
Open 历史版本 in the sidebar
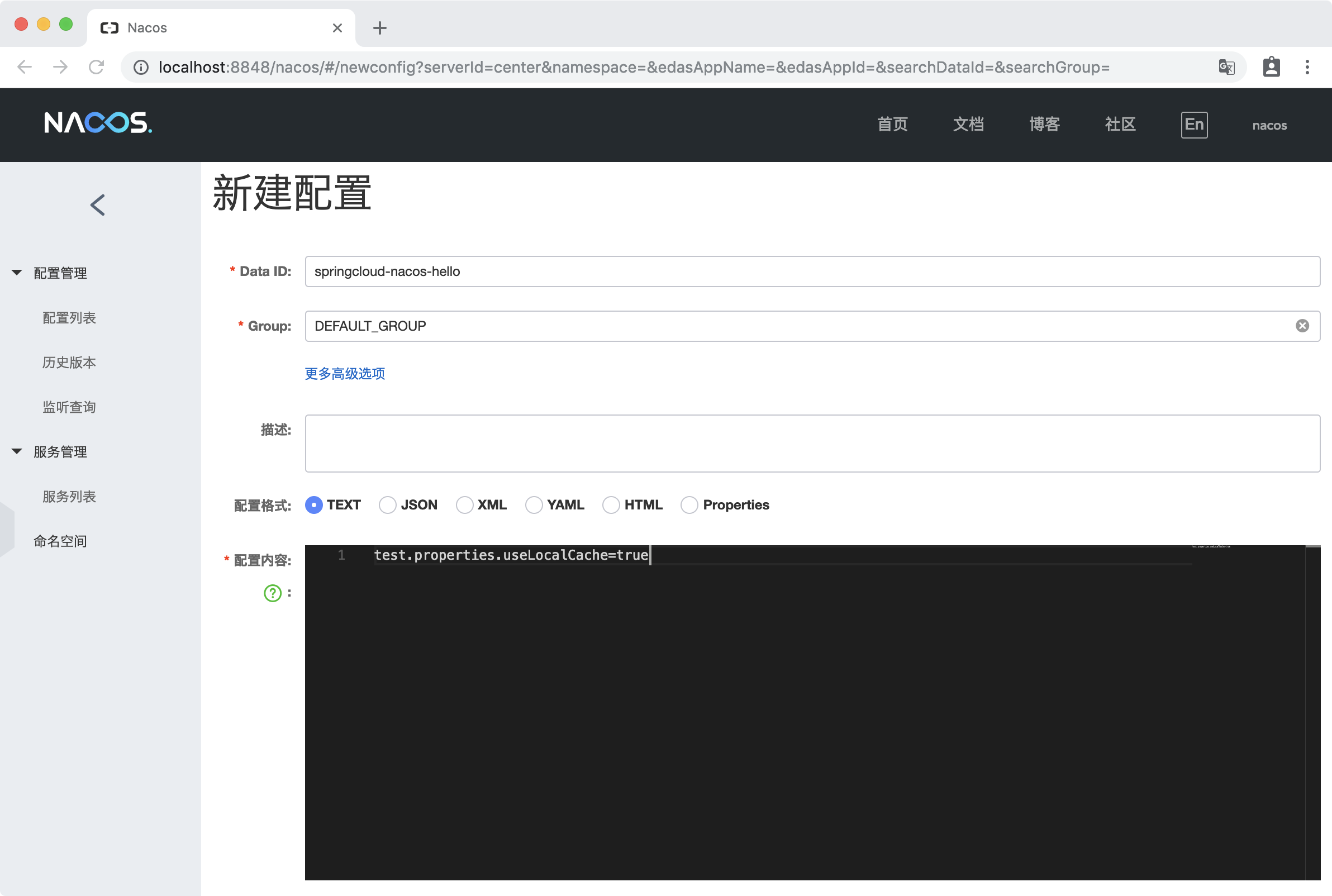(69, 363)
